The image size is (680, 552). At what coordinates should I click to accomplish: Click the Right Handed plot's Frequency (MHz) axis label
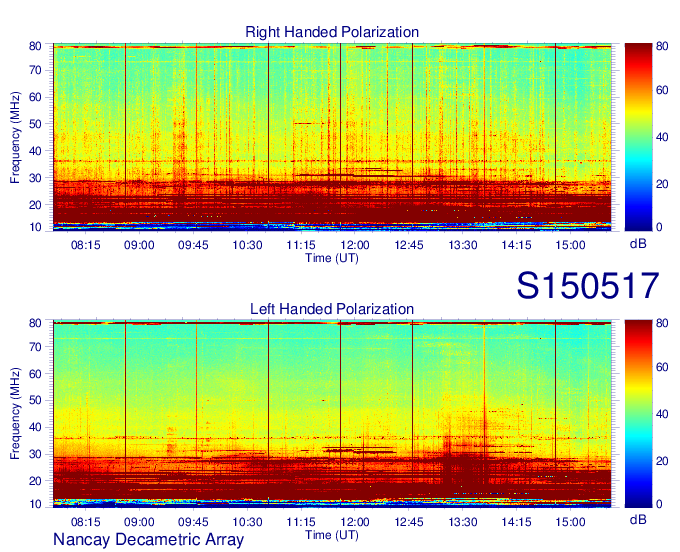coord(15,137)
